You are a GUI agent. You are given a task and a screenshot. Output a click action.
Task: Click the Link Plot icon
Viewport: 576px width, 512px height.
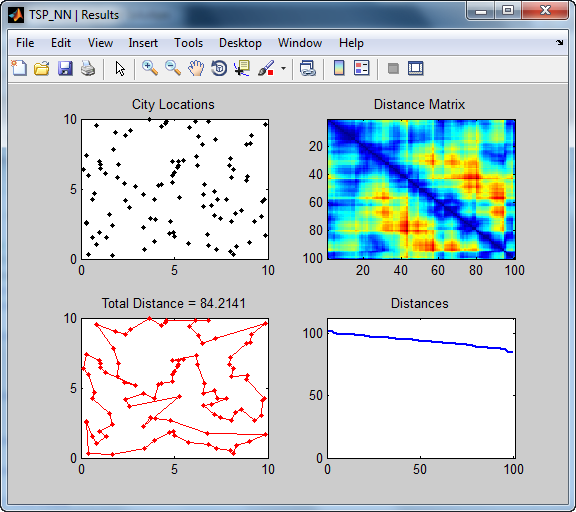307,68
